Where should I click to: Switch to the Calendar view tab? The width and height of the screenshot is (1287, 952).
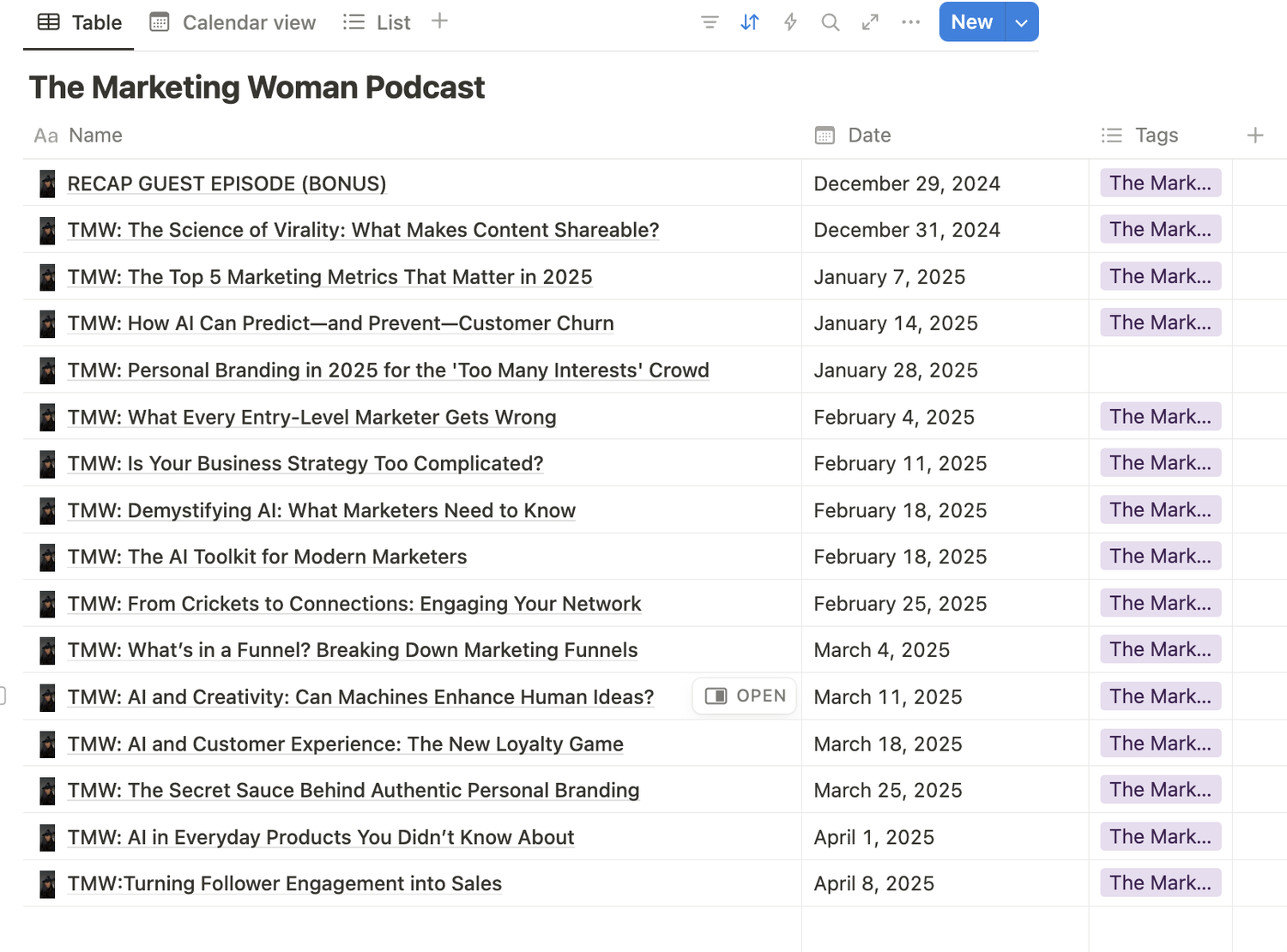pyautogui.click(x=233, y=22)
